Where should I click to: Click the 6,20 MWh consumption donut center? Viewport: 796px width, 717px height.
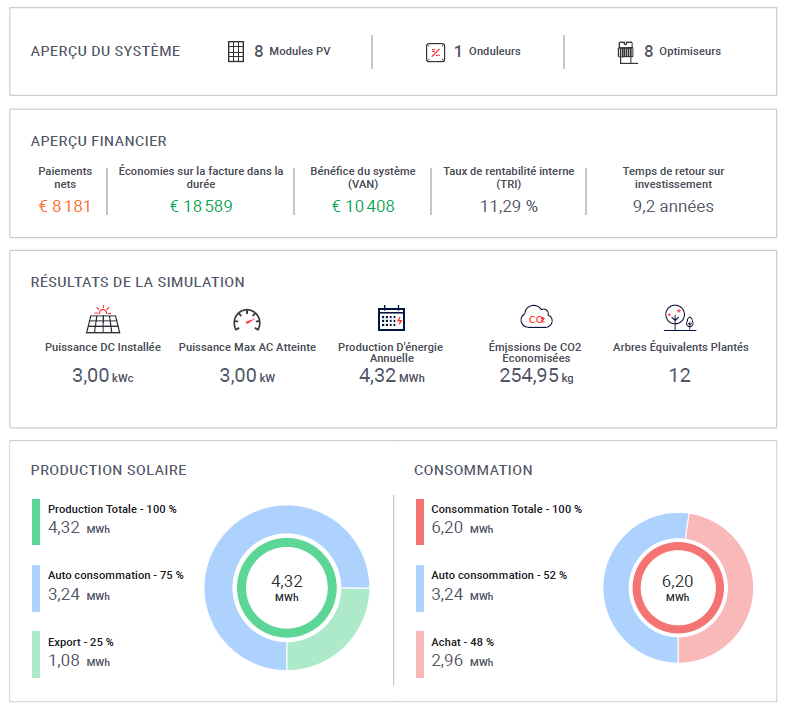tap(677, 587)
